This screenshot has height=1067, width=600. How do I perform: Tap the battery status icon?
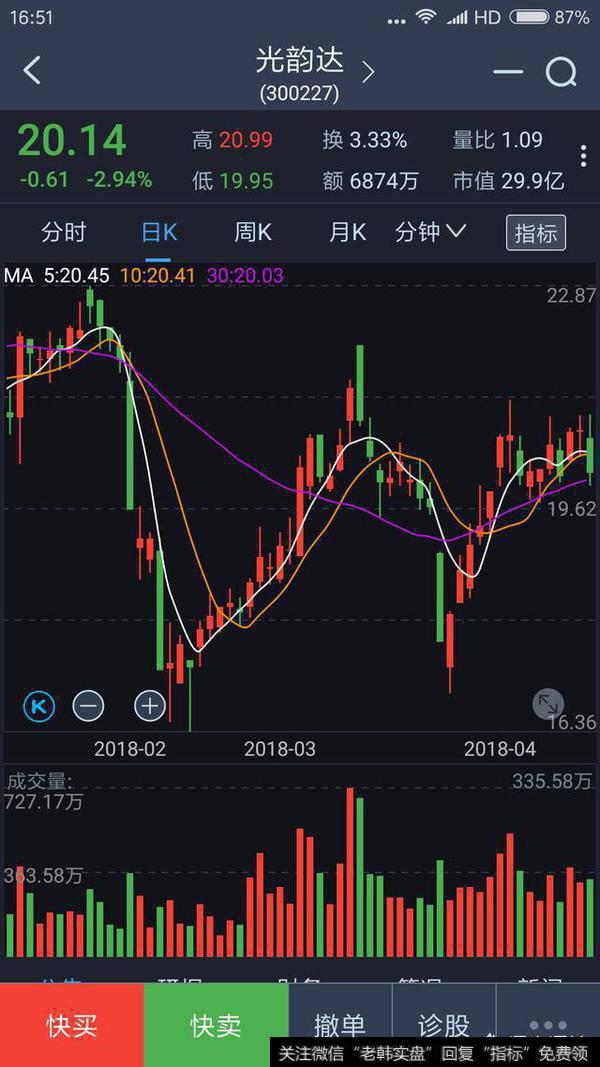click(529, 17)
